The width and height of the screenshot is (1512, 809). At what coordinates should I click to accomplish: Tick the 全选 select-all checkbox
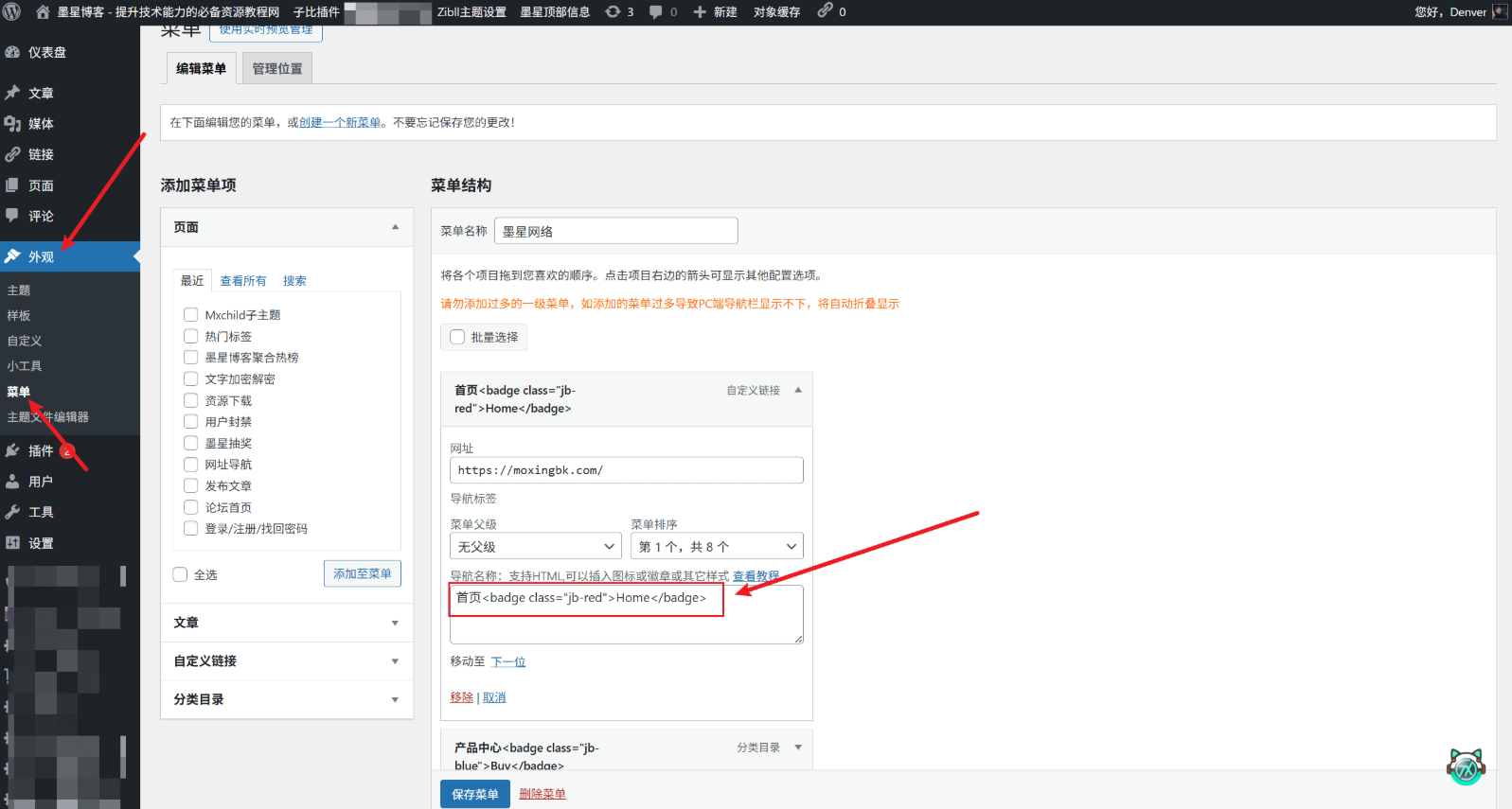tap(180, 574)
